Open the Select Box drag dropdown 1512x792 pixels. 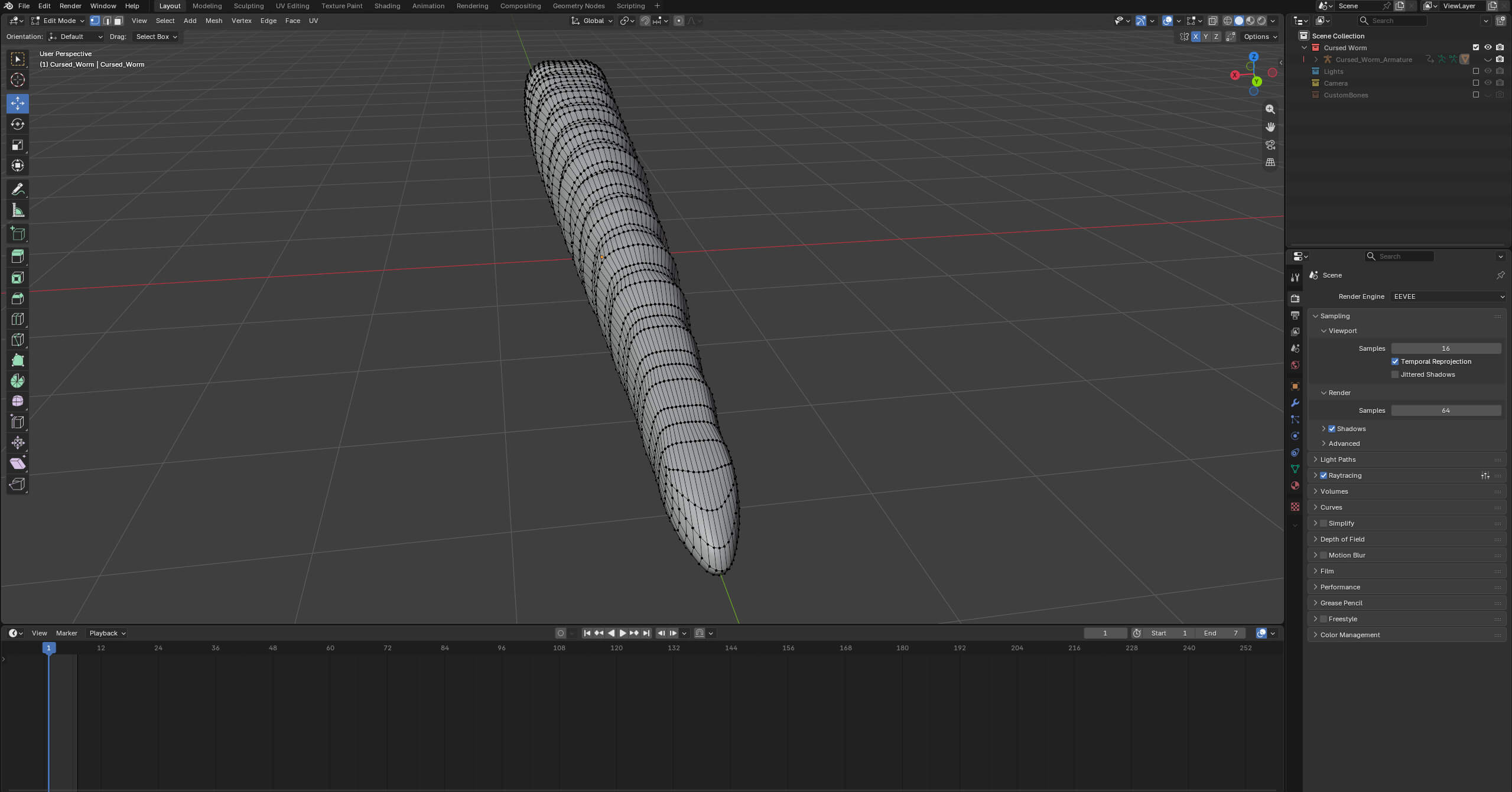[x=156, y=37]
